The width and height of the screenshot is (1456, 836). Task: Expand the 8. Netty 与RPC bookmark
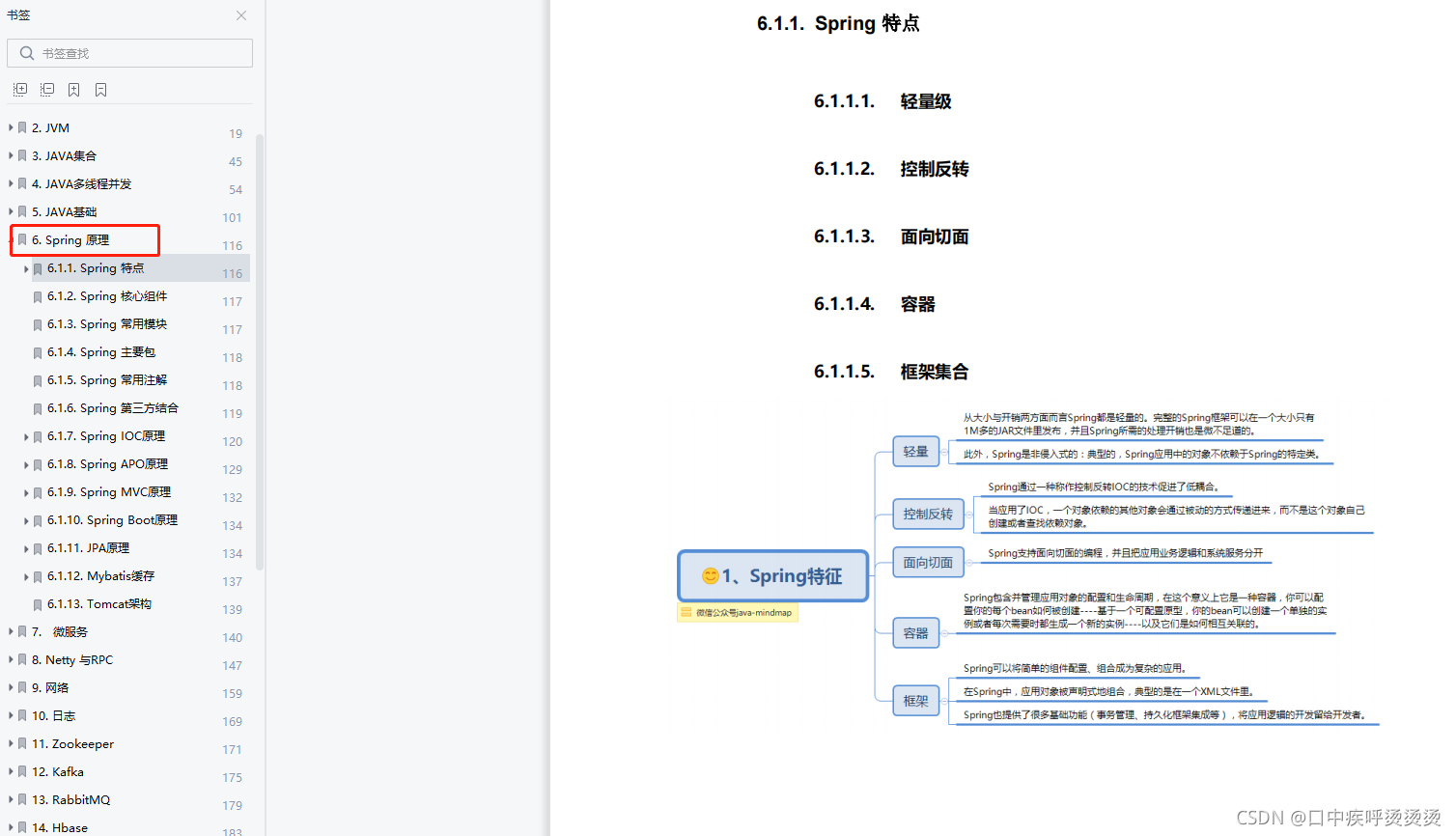click(x=11, y=660)
